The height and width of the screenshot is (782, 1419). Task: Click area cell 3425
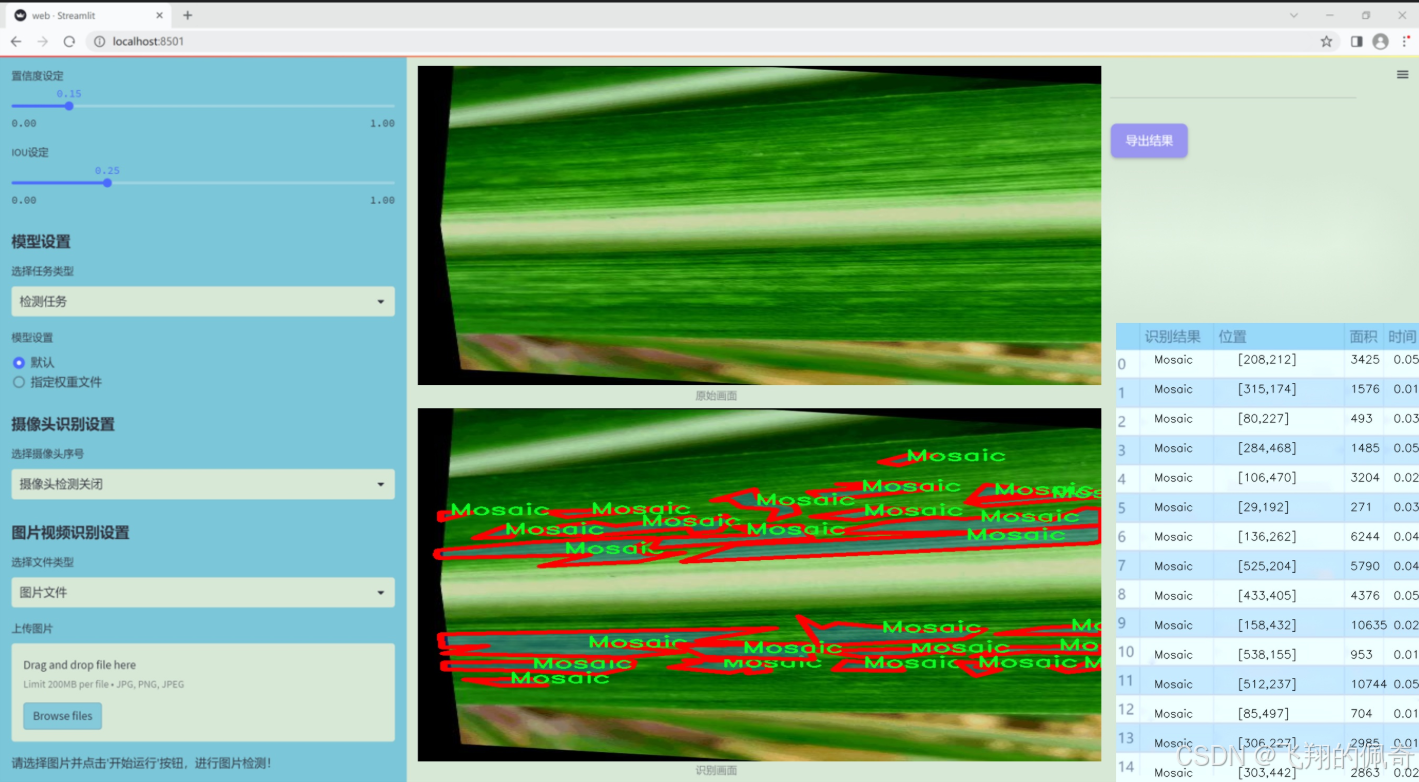click(1364, 360)
